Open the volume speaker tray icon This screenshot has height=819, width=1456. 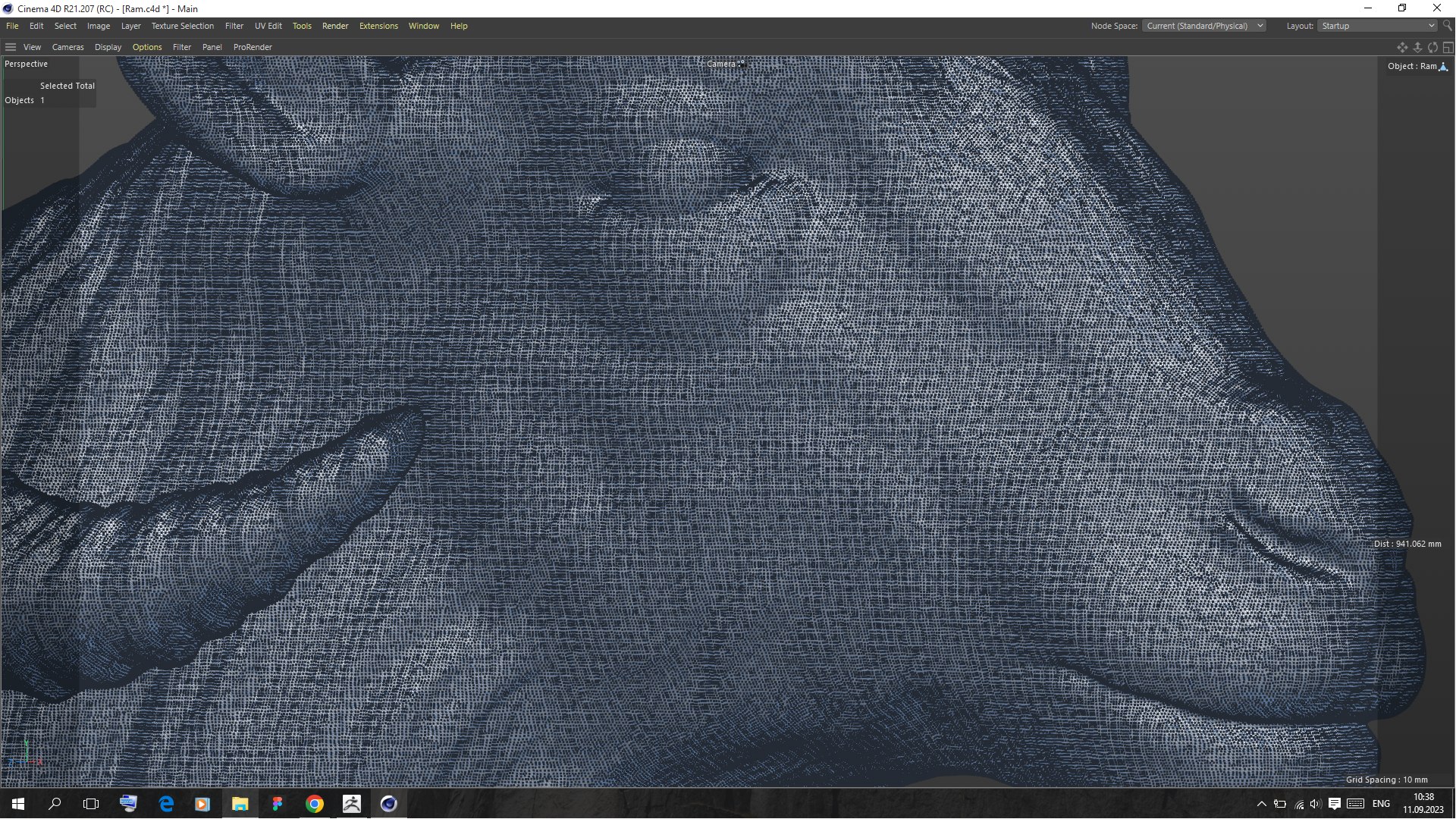pyautogui.click(x=1316, y=804)
